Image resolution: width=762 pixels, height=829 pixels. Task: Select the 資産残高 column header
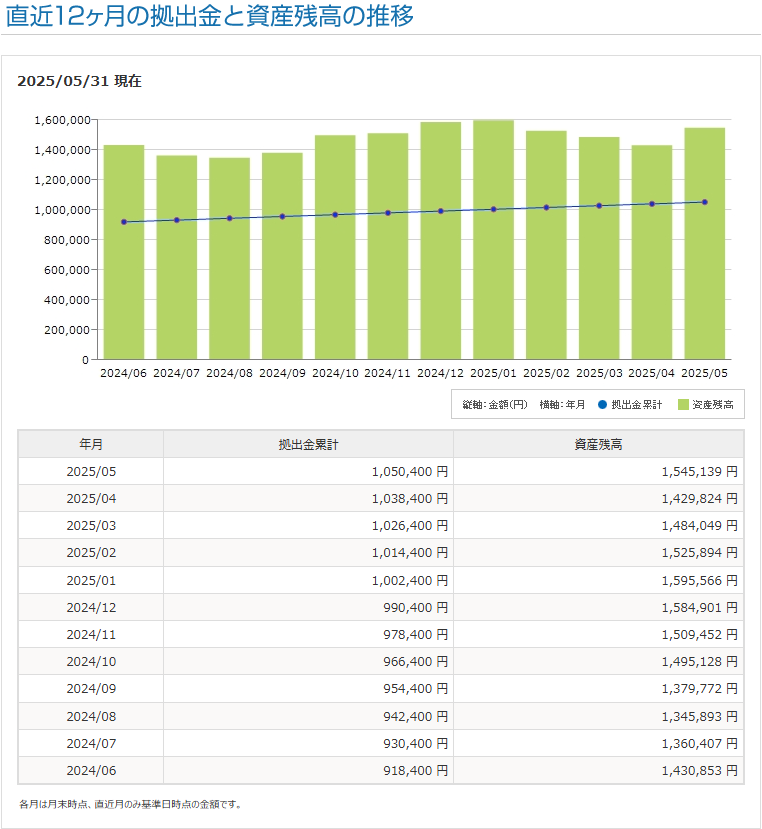tap(599, 444)
